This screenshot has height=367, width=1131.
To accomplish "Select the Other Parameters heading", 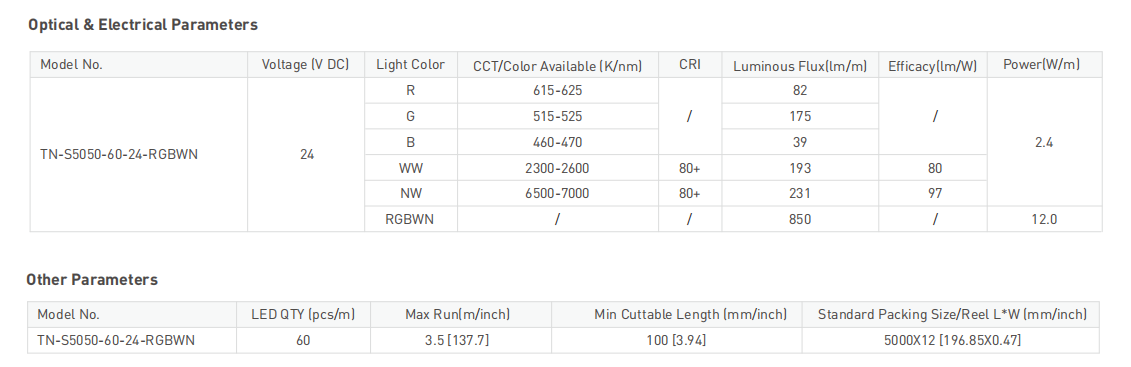I will 92,280.
